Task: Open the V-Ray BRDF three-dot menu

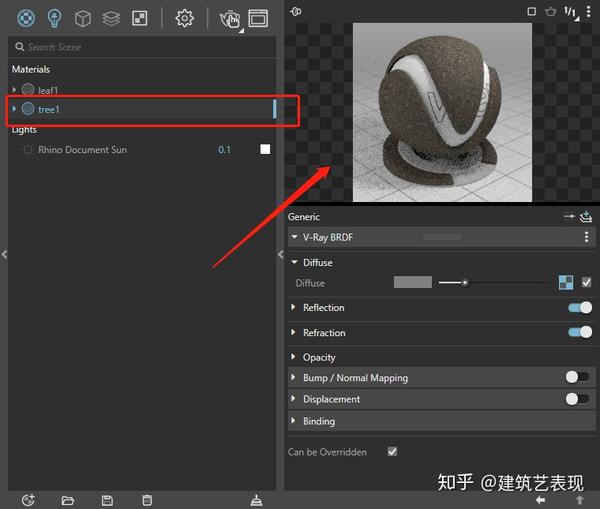Action: tap(586, 237)
